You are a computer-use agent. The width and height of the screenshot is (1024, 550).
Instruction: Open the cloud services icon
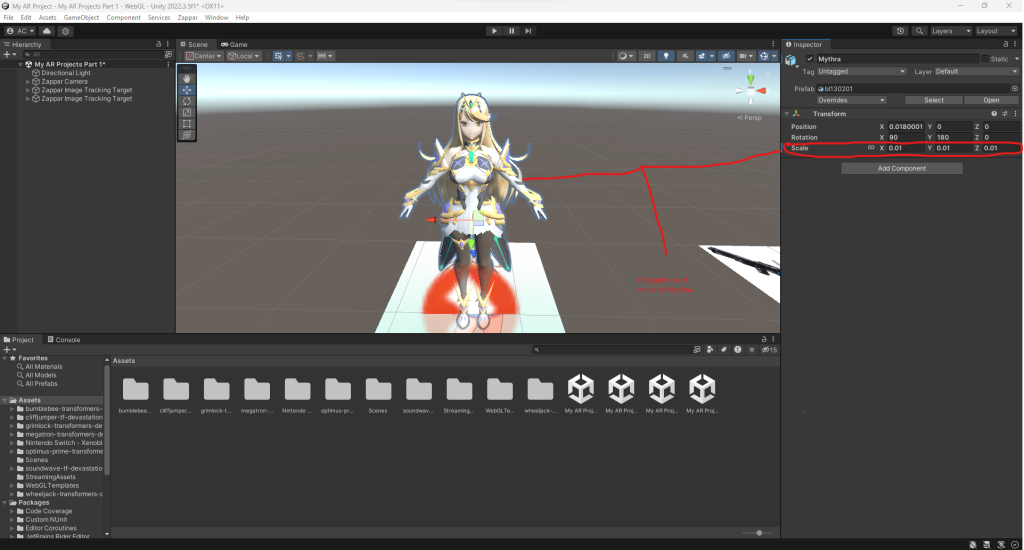(47, 31)
